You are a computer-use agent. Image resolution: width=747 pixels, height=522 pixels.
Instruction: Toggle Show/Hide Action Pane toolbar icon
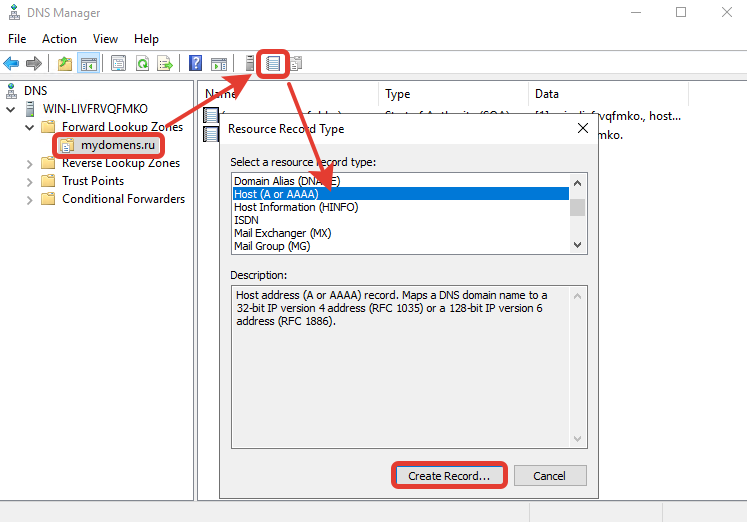pos(219,63)
